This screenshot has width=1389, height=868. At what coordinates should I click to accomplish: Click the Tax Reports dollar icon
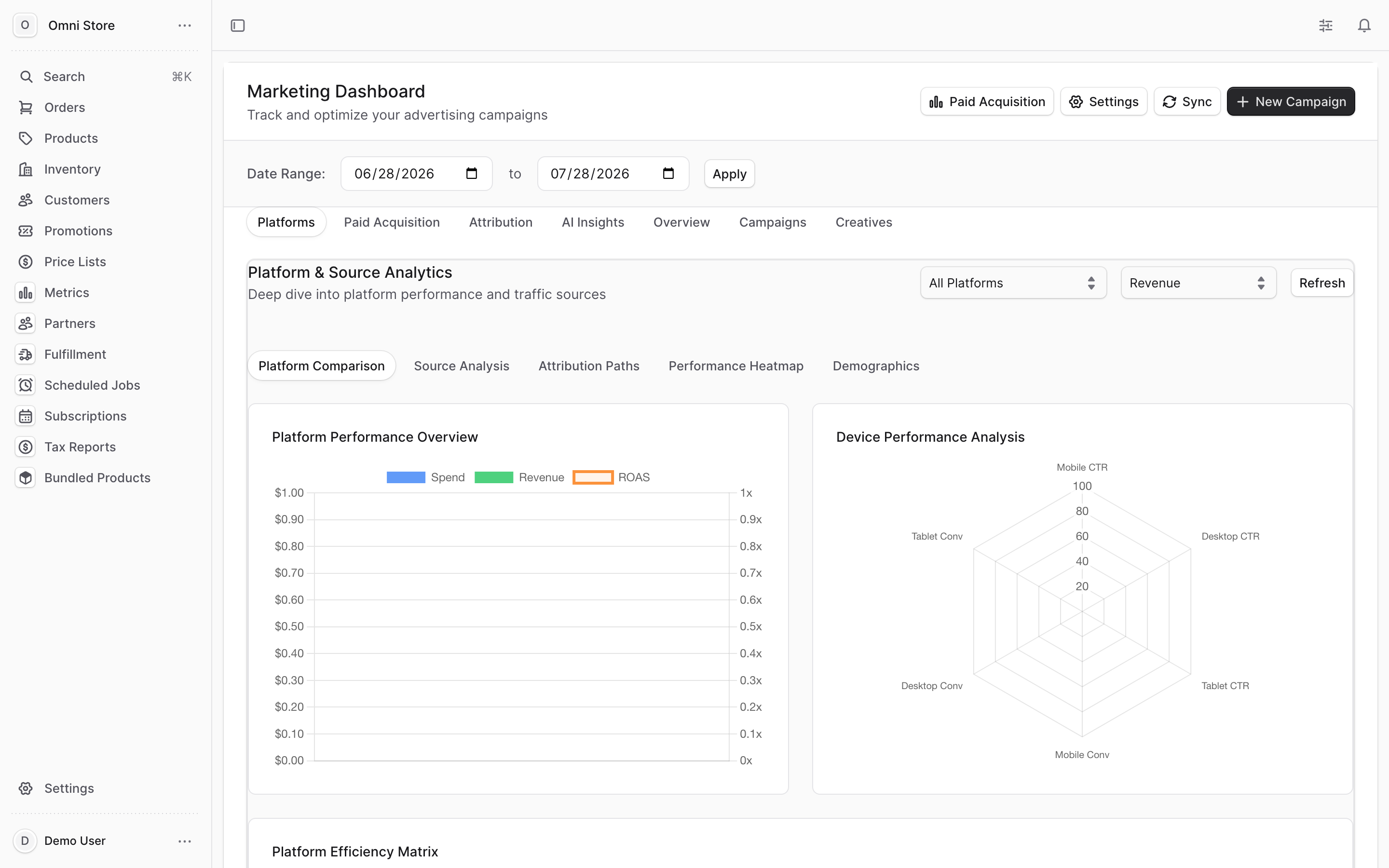(x=26, y=447)
